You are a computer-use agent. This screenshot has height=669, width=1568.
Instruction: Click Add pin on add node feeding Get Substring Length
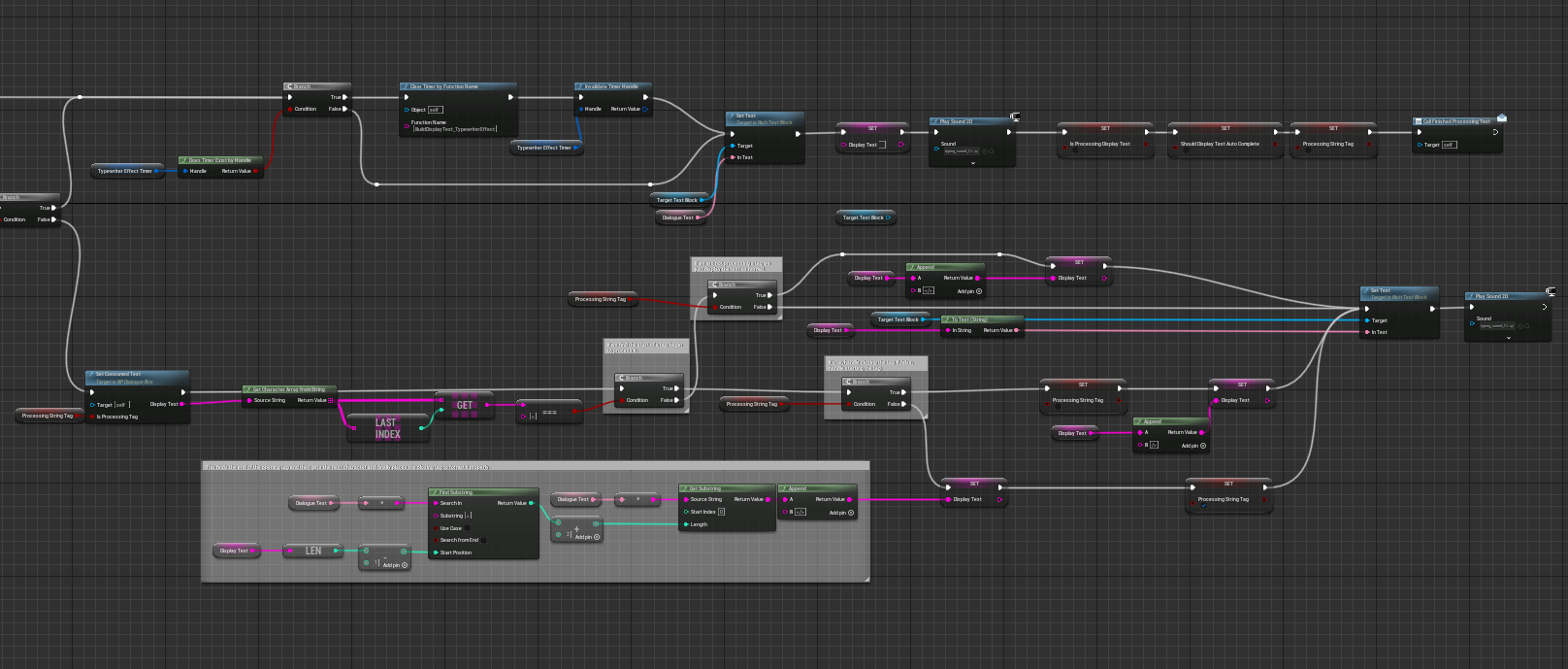point(587,537)
